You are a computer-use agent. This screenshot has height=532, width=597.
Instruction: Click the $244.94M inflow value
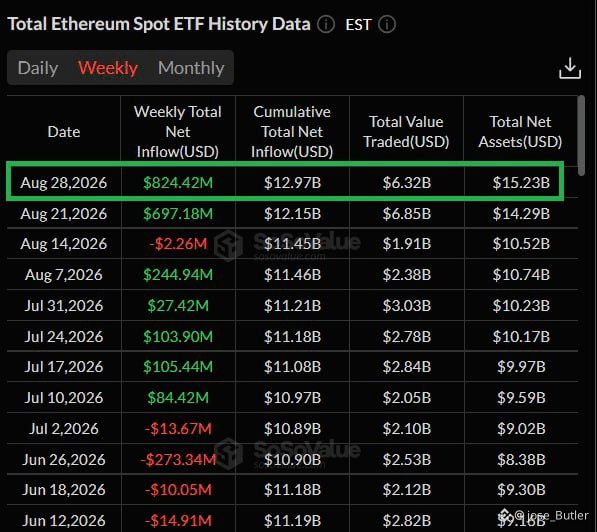point(178,275)
